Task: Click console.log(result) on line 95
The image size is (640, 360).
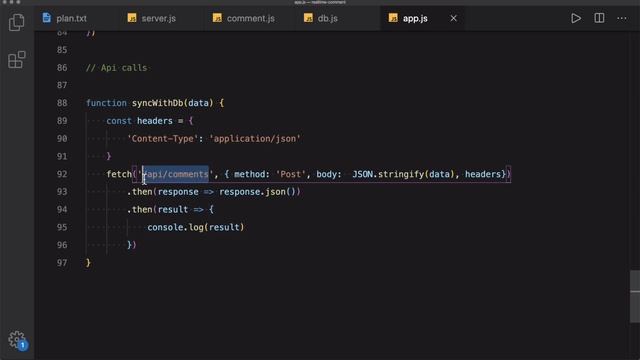Action: coord(196,227)
